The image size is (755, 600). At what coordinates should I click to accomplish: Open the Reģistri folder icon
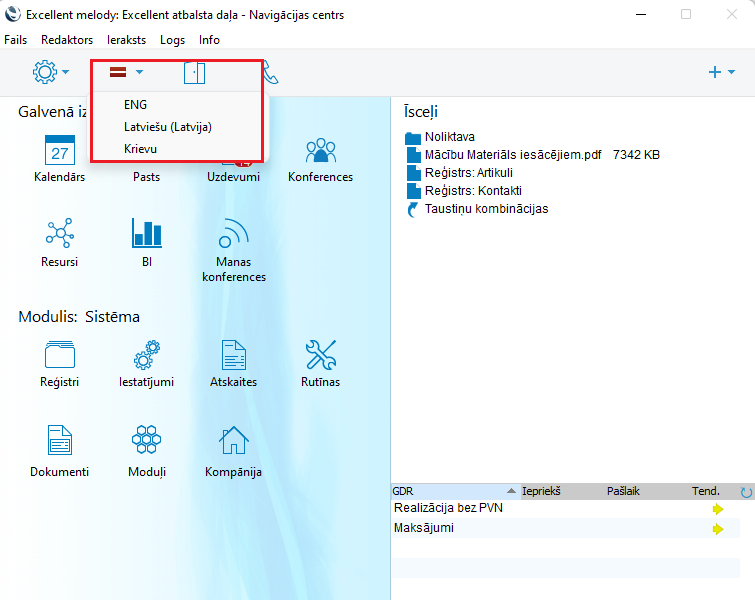point(60,354)
